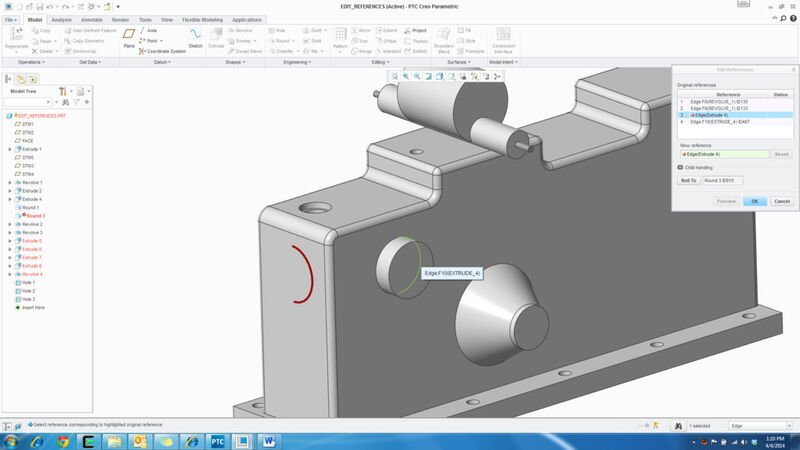Click the Plane datum tool

128,36
